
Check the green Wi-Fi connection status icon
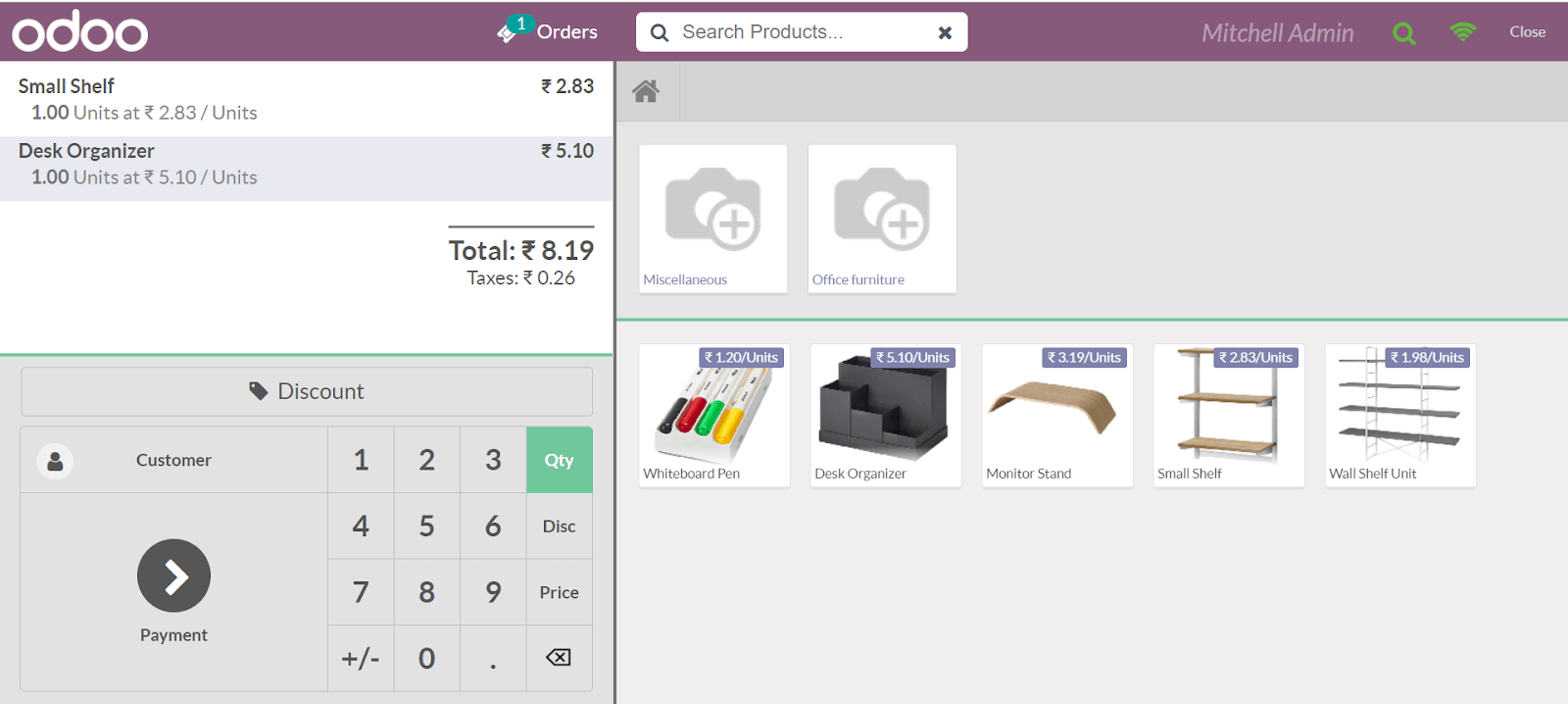1463,32
